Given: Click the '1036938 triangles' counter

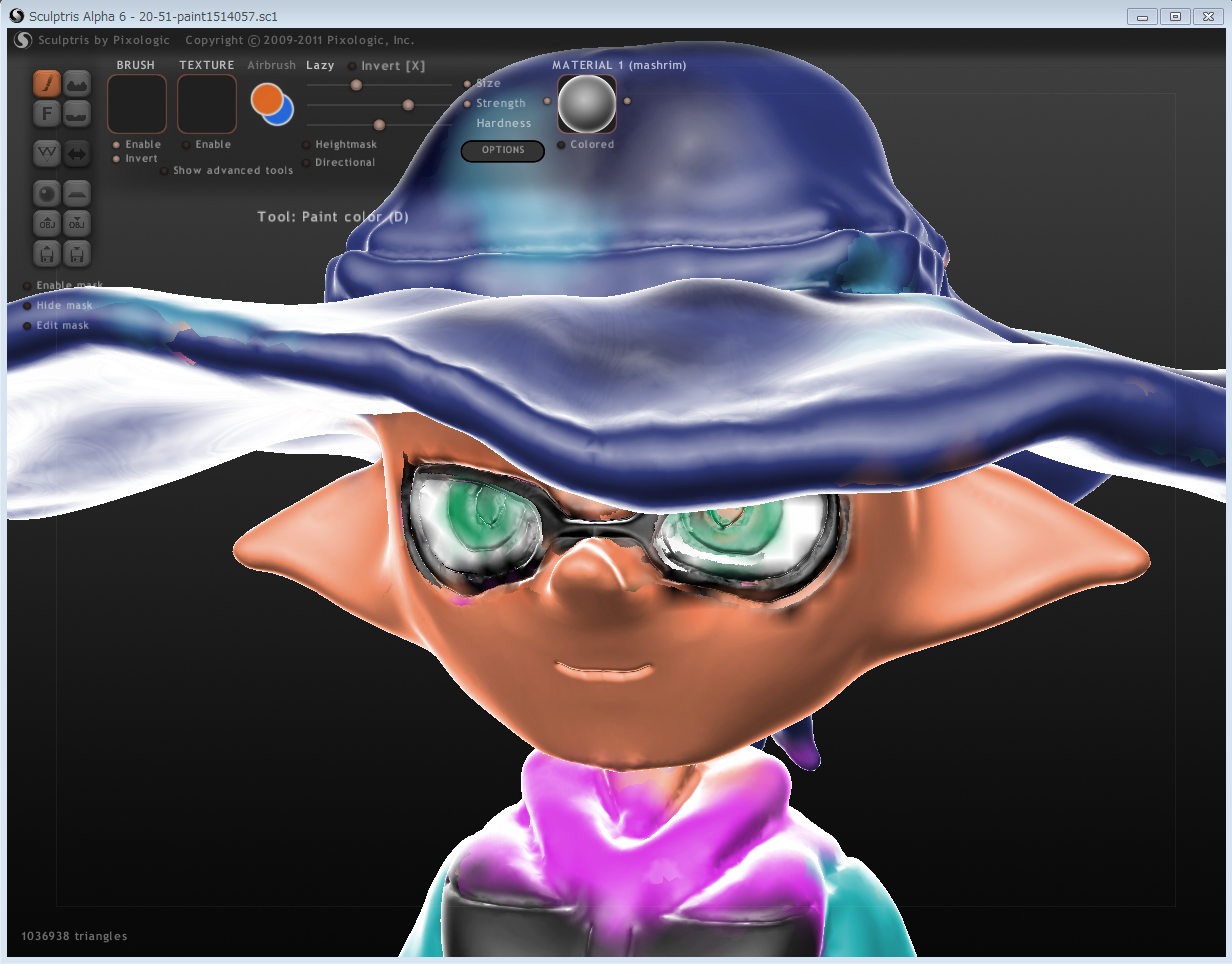Looking at the screenshot, I should 75,937.
